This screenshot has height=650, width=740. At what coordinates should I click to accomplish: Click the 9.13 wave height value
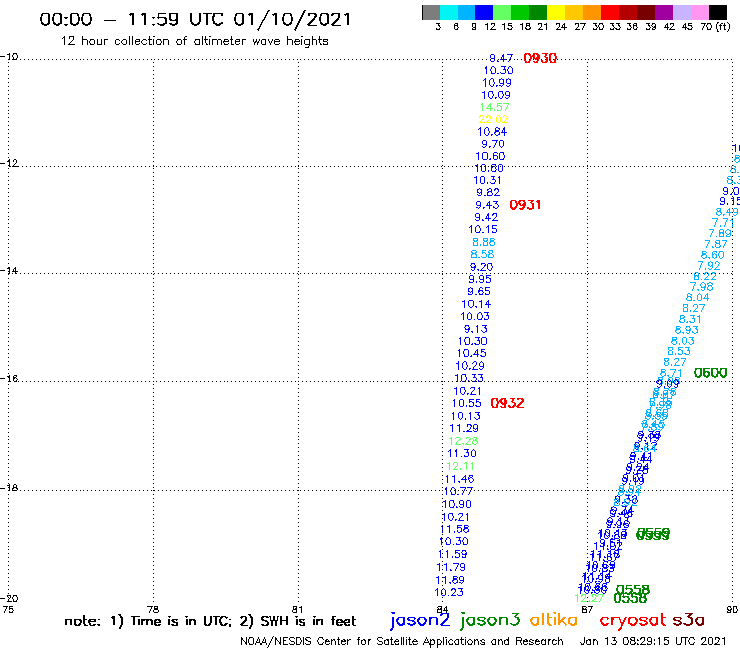(476, 329)
